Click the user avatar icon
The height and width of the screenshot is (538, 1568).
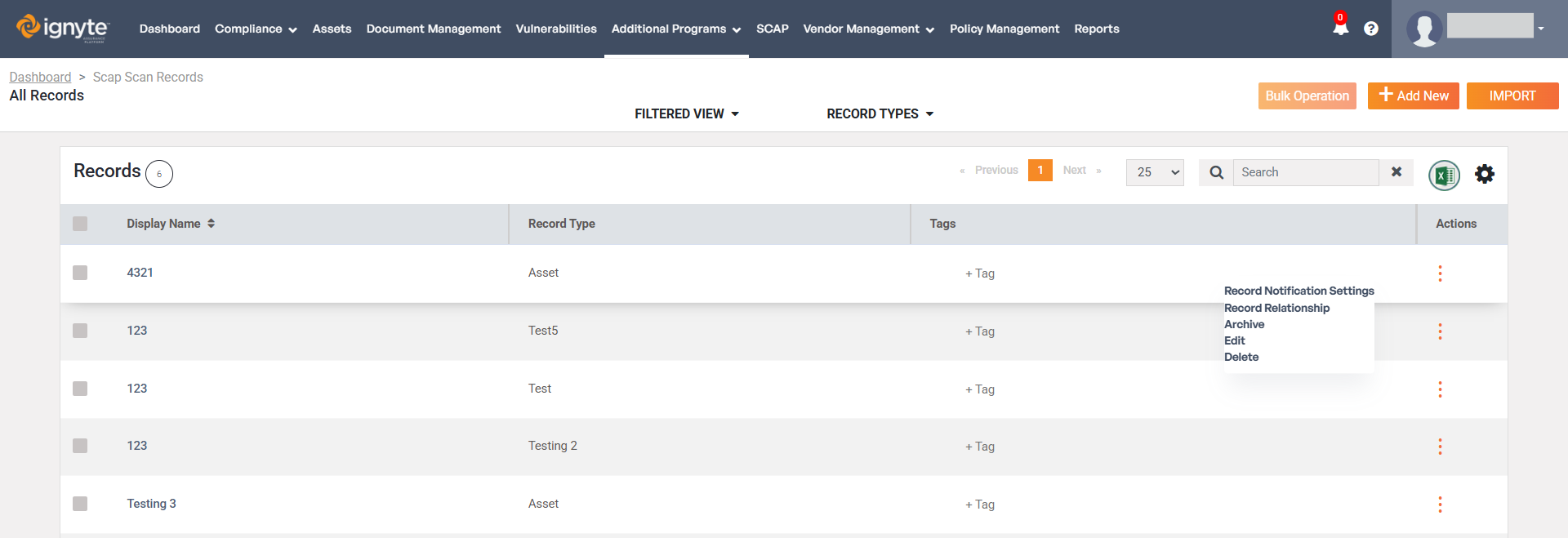[1423, 29]
